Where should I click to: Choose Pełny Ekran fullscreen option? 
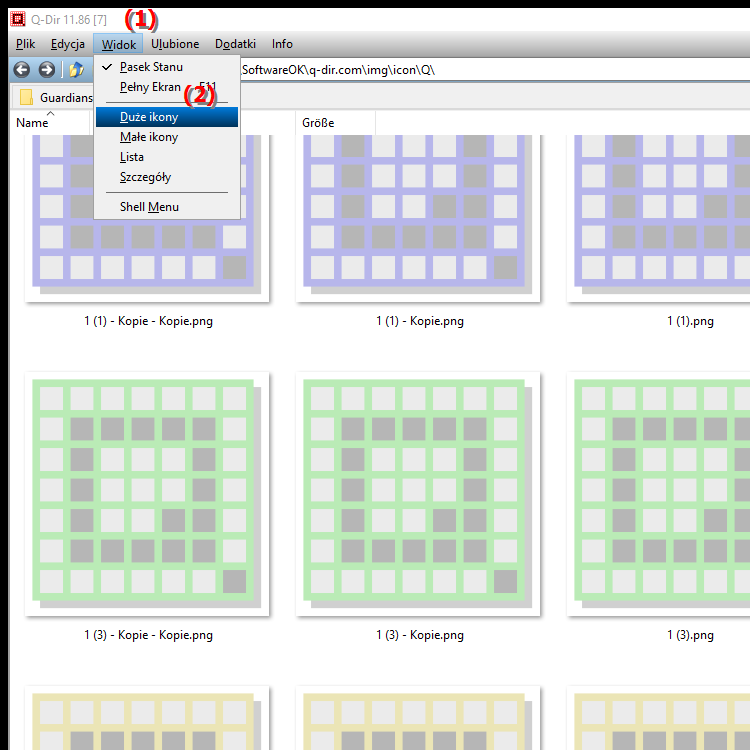pos(167,87)
